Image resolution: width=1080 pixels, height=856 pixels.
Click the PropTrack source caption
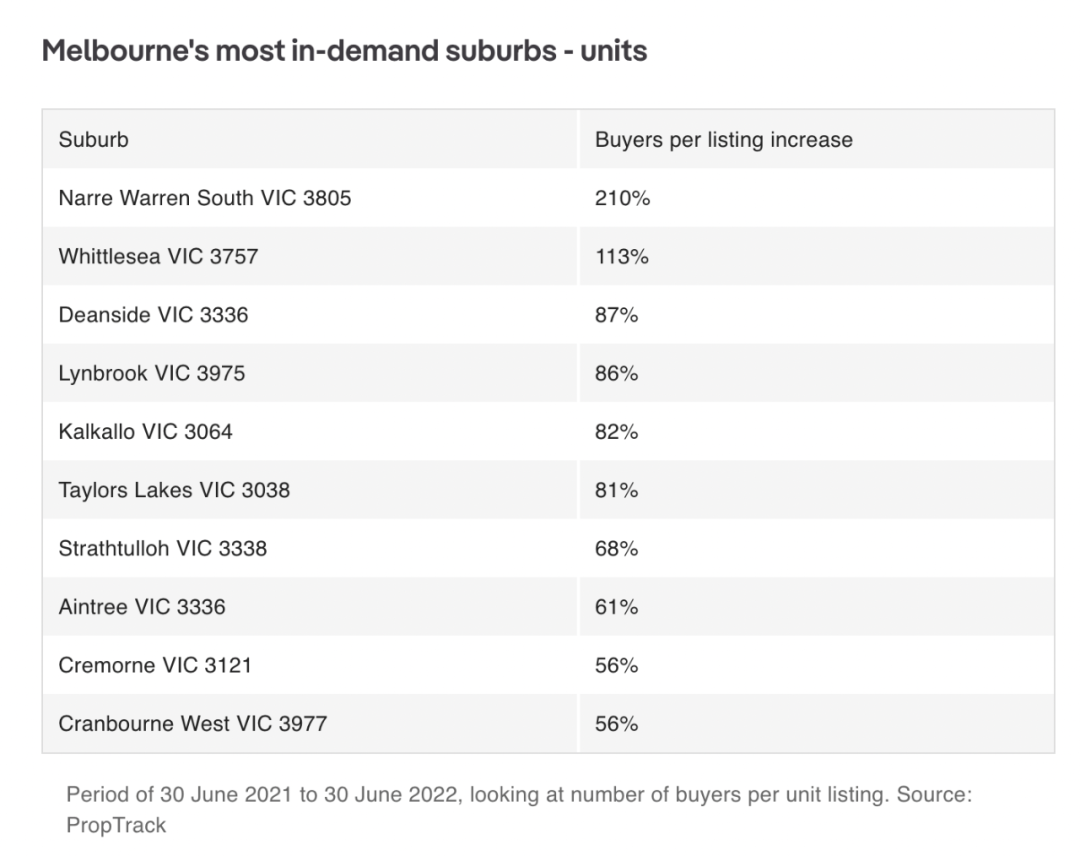click(519, 809)
